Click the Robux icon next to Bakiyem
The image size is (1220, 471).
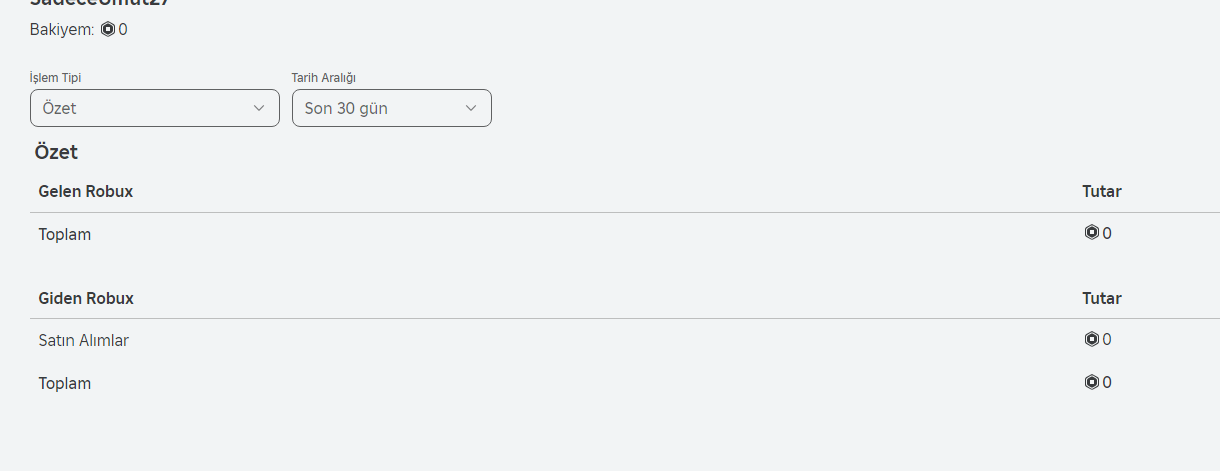108,30
